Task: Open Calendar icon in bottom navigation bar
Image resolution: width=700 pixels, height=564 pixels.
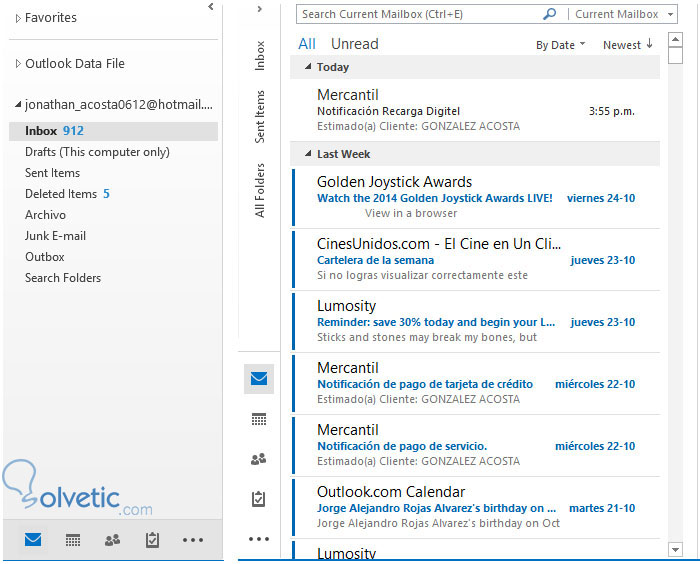Action: coord(73,540)
